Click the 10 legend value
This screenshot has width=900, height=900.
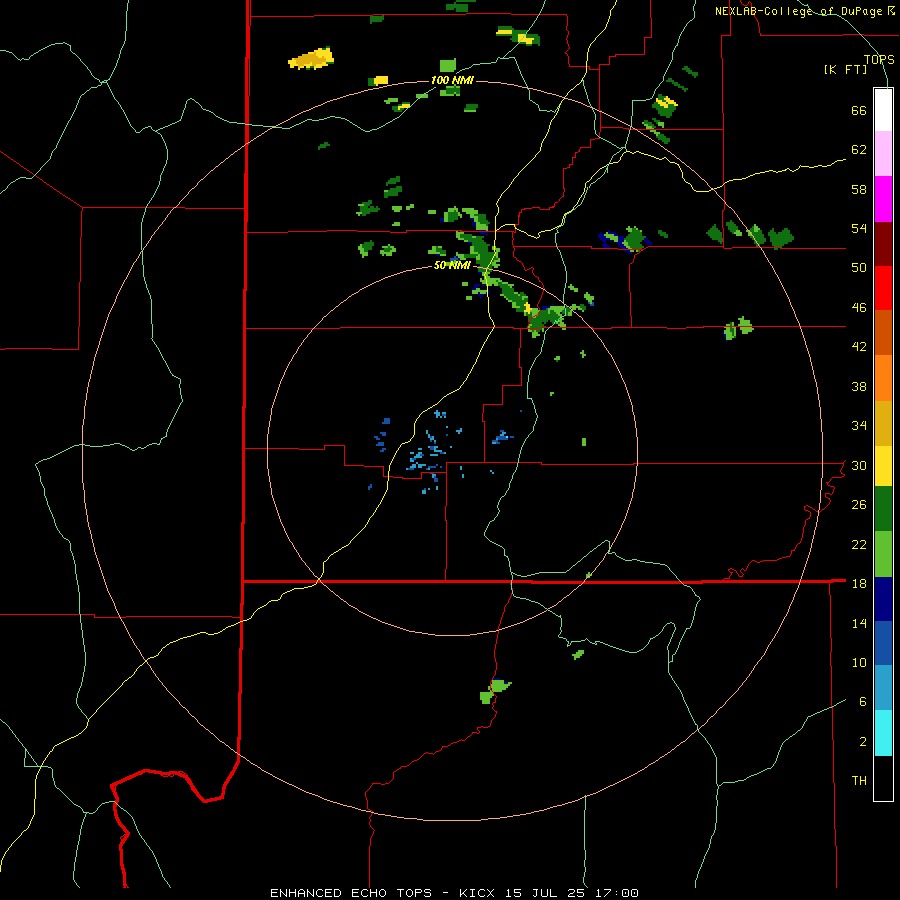pos(859,662)
